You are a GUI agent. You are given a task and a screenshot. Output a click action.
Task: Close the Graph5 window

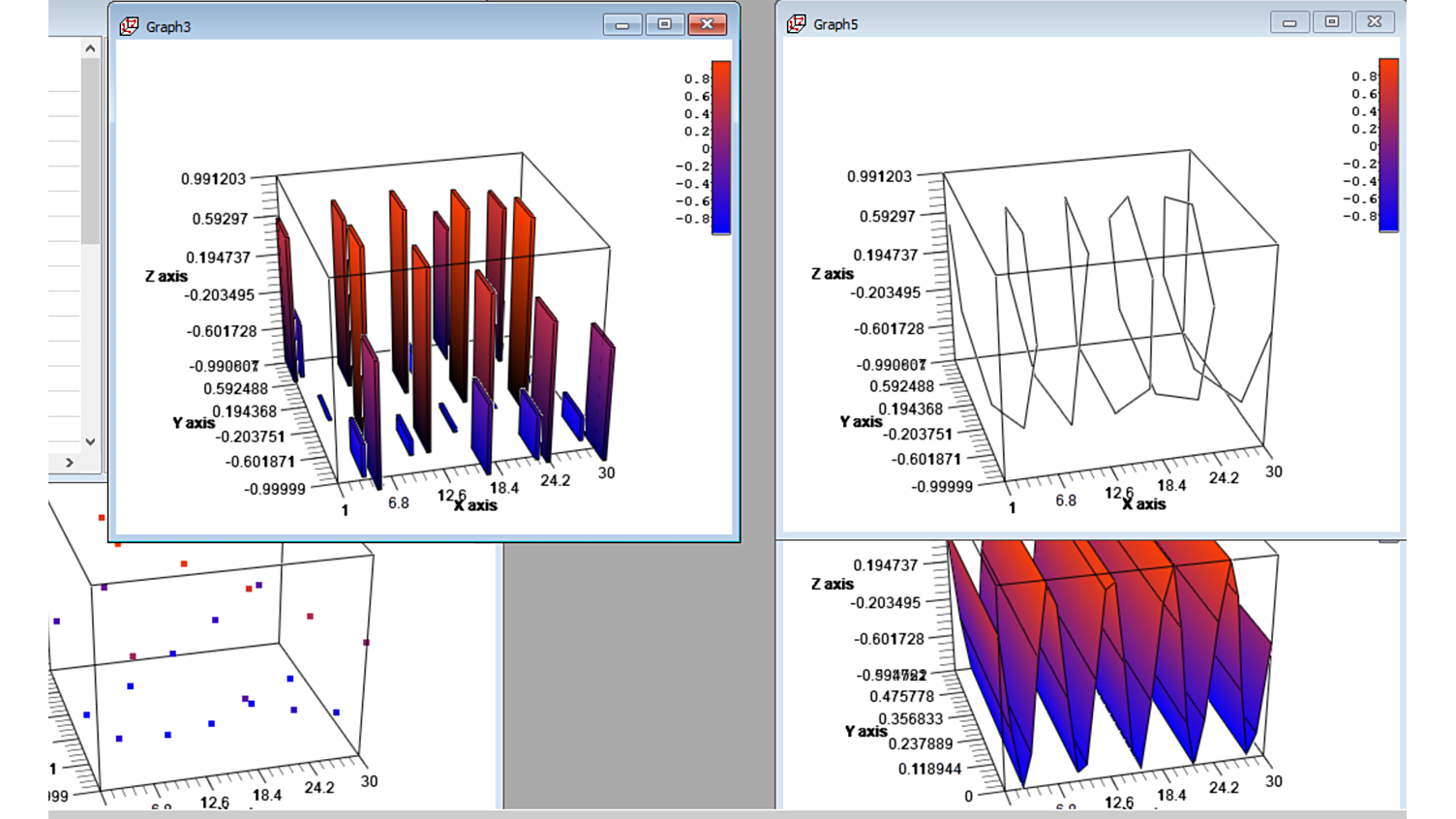[1375, 22]
